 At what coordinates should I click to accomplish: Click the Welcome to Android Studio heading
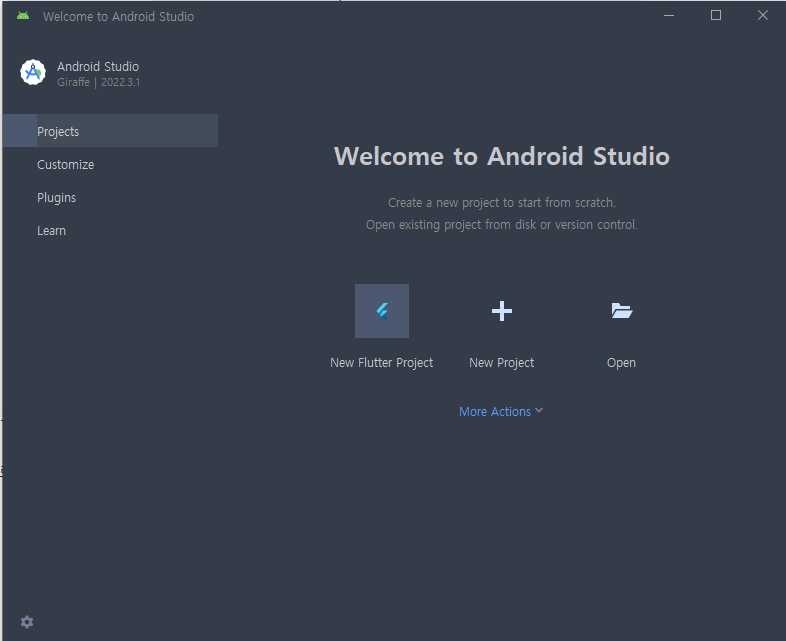[502, 156]
